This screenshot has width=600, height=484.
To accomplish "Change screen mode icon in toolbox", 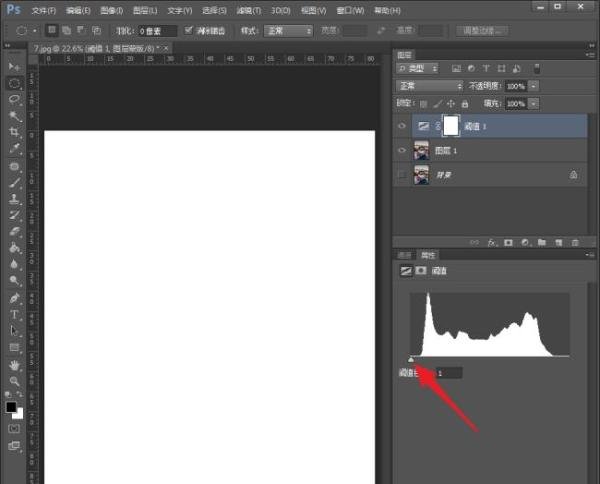I will point(14,445).
